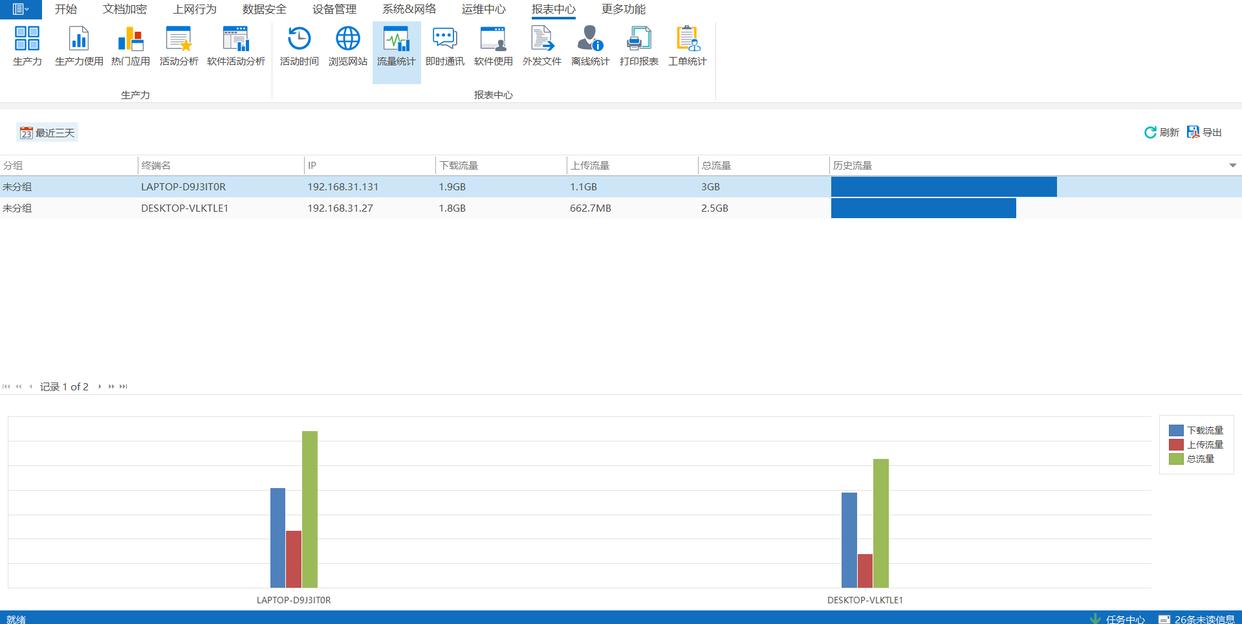Open the 最近三天 date range selector
Screen dimensions: 1242x624
click(47, 132)
